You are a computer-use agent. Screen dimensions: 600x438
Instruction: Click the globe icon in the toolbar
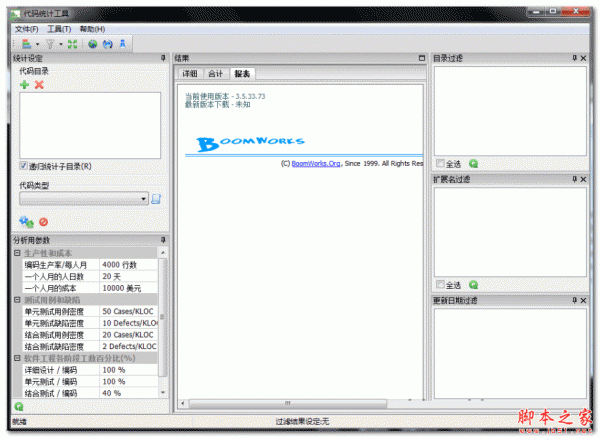93,44
